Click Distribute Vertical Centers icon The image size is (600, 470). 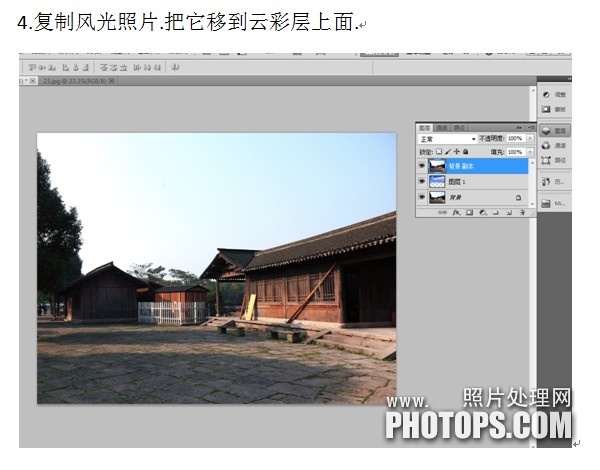click(x=114, y=68)
